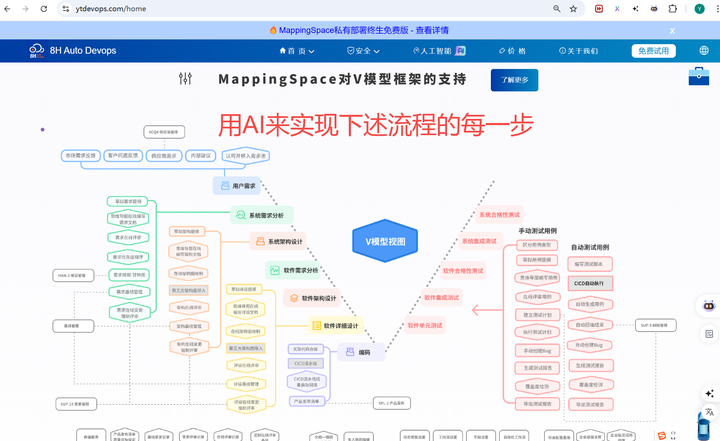Select the 系统需求分析 node

point(261,215)
